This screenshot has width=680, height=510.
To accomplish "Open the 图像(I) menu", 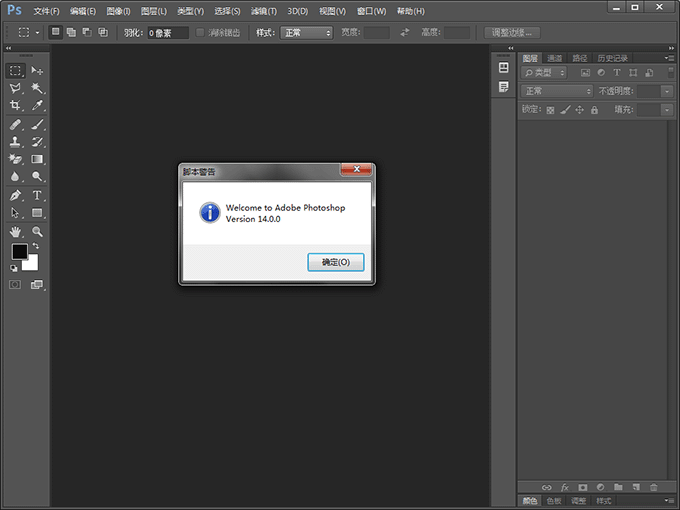I will [118, 11].
